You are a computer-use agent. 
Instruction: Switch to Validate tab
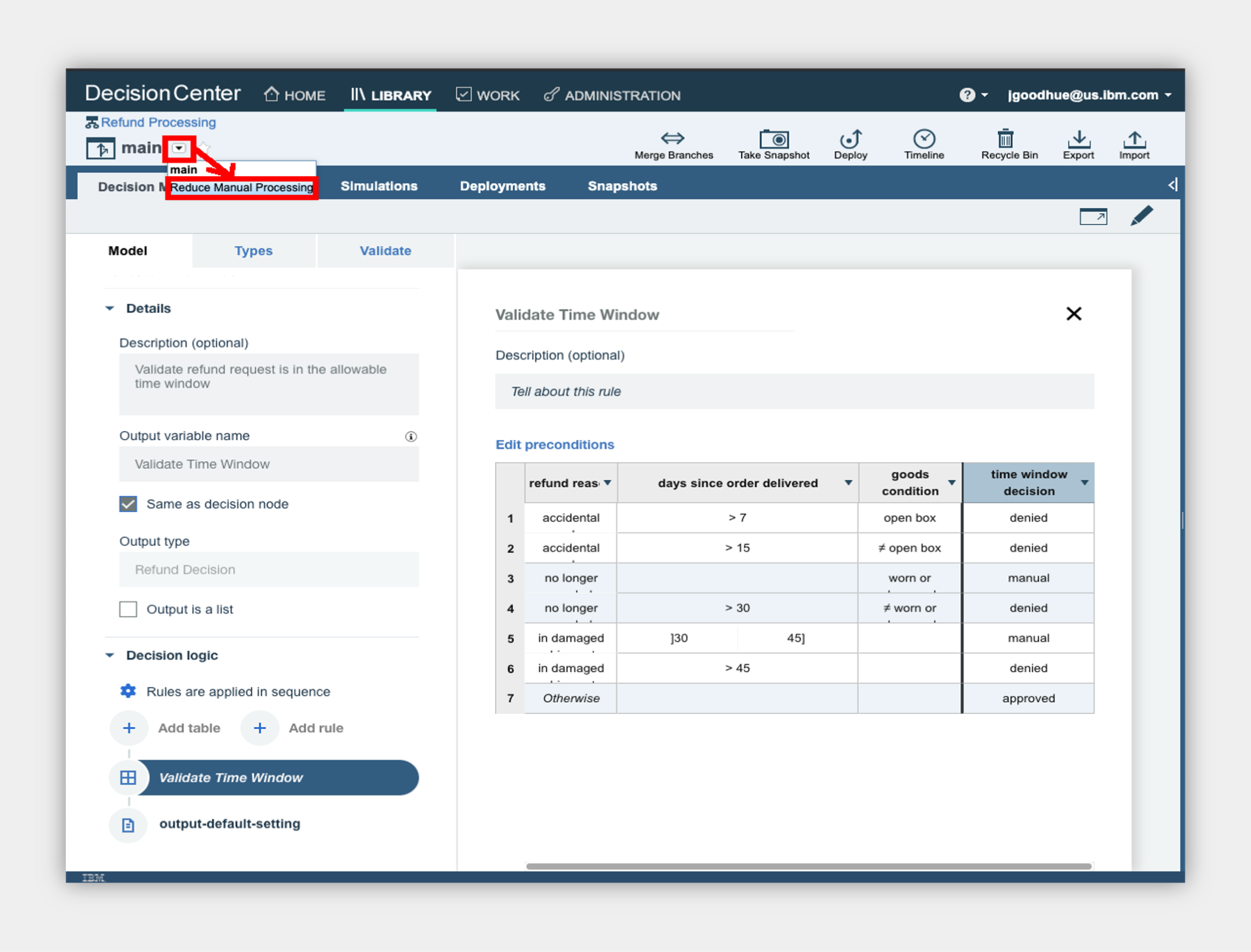click(385, 251)
